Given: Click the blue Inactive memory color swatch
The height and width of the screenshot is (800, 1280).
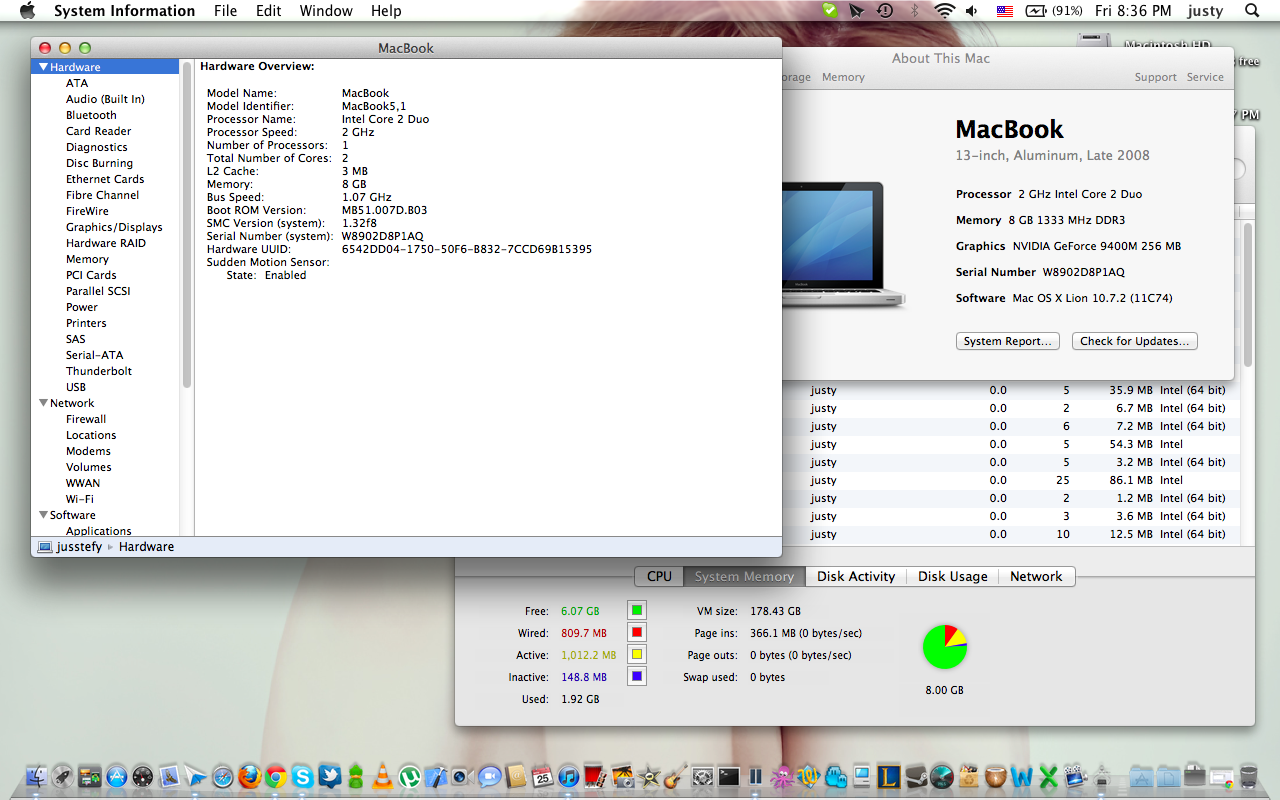Looking at the screenshot, I should pyautogui.click(x=637, y=676).
